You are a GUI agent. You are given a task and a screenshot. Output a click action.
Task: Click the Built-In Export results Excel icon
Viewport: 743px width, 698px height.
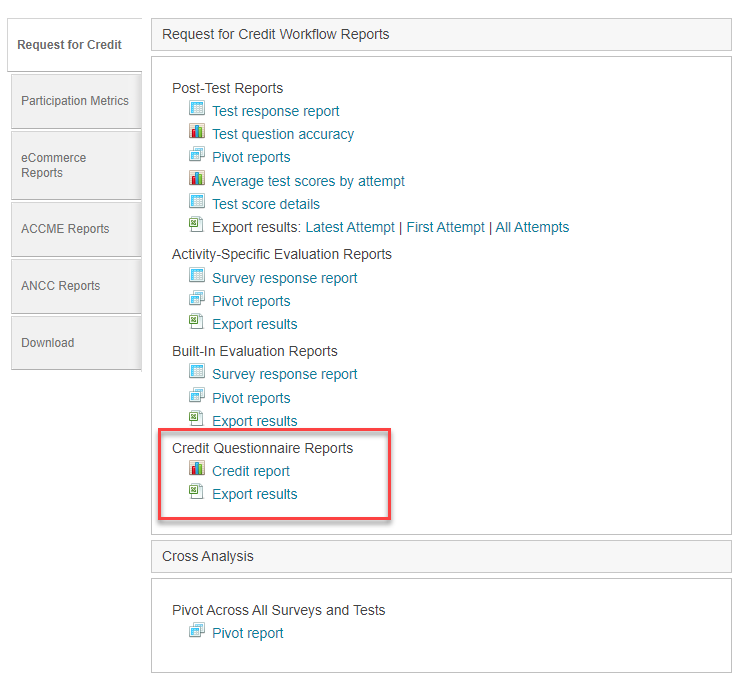[196, 418]
